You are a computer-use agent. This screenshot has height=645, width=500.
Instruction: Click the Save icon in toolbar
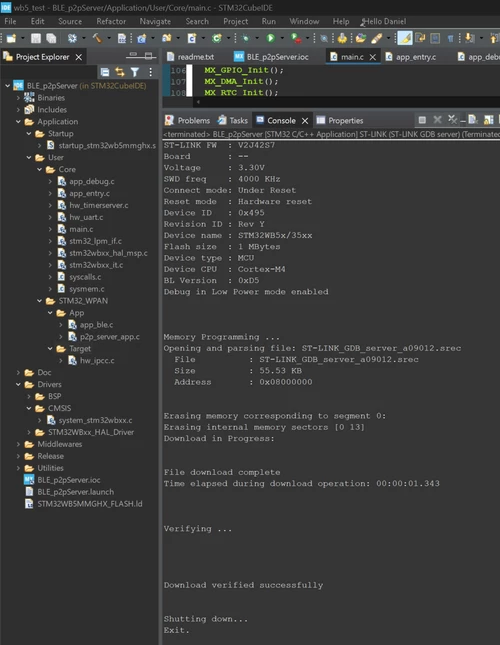[x=36, y=38]
